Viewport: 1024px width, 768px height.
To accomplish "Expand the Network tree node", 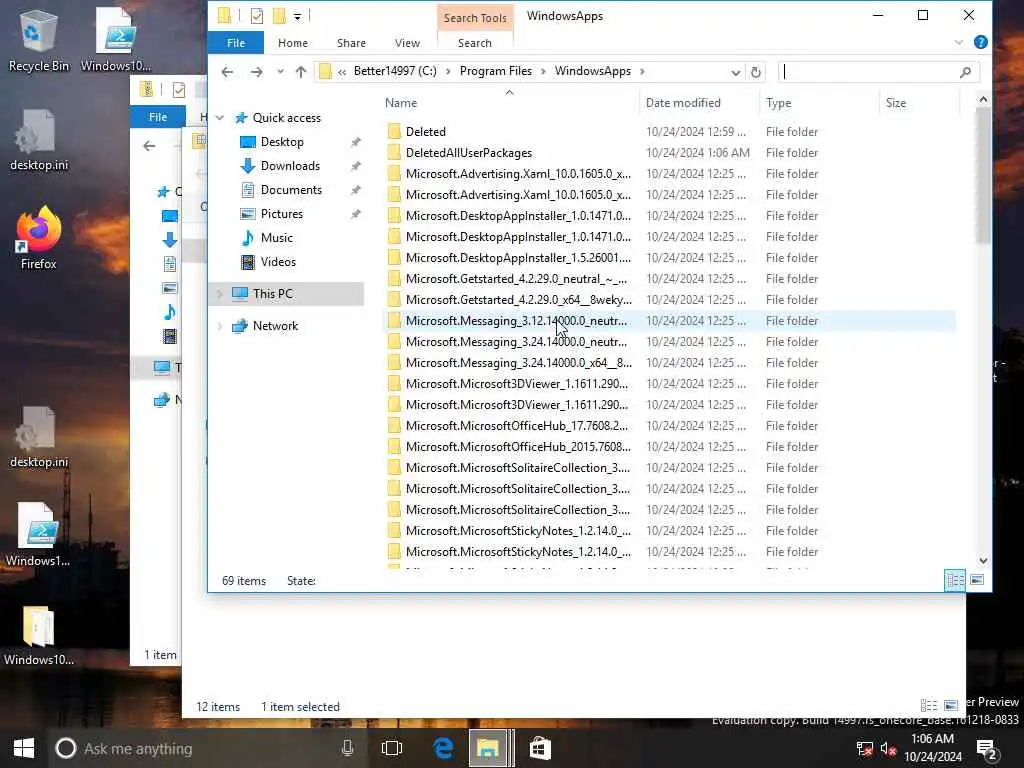I will [x=220, y=326].
